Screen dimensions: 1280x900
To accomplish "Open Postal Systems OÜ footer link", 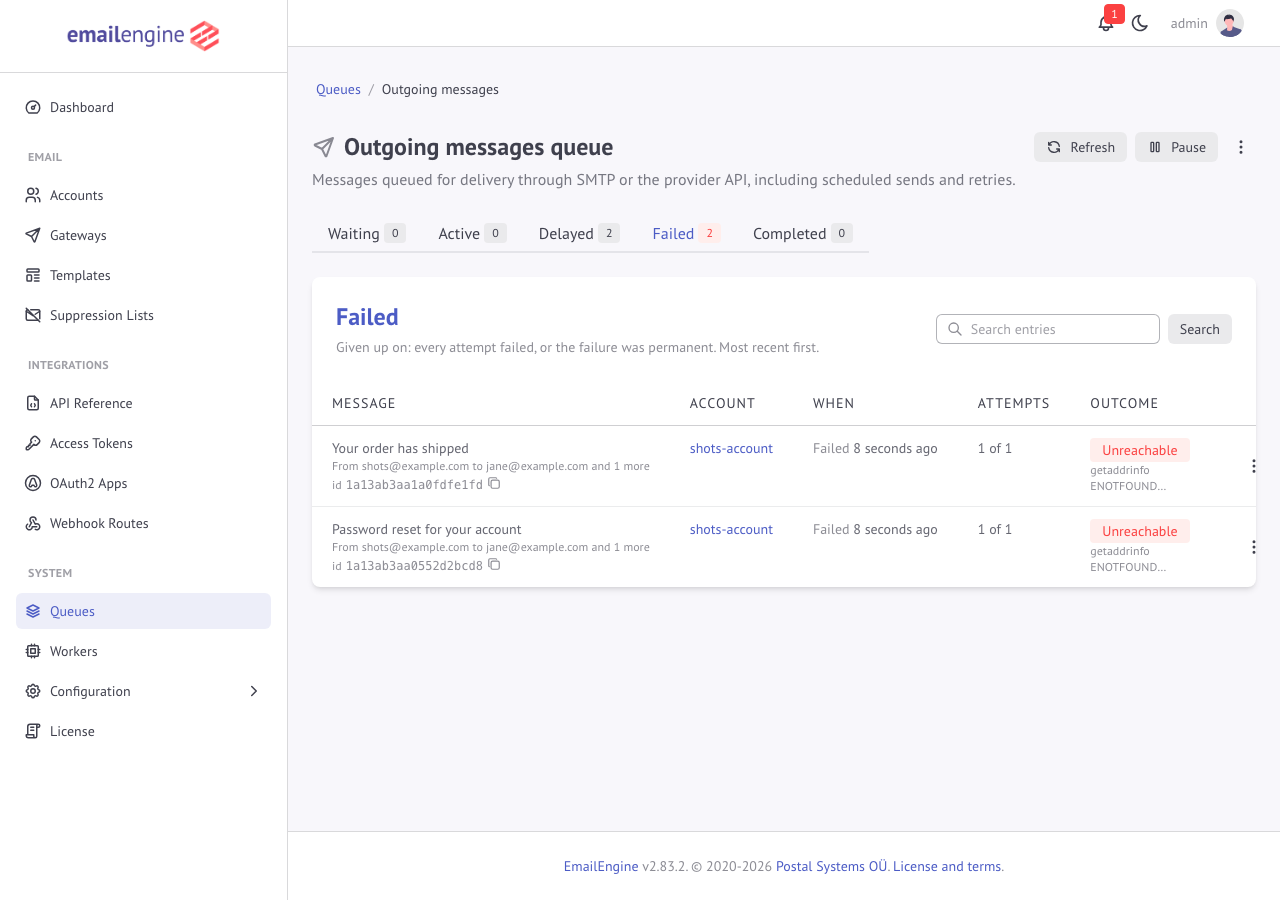I will click(831, 866).
